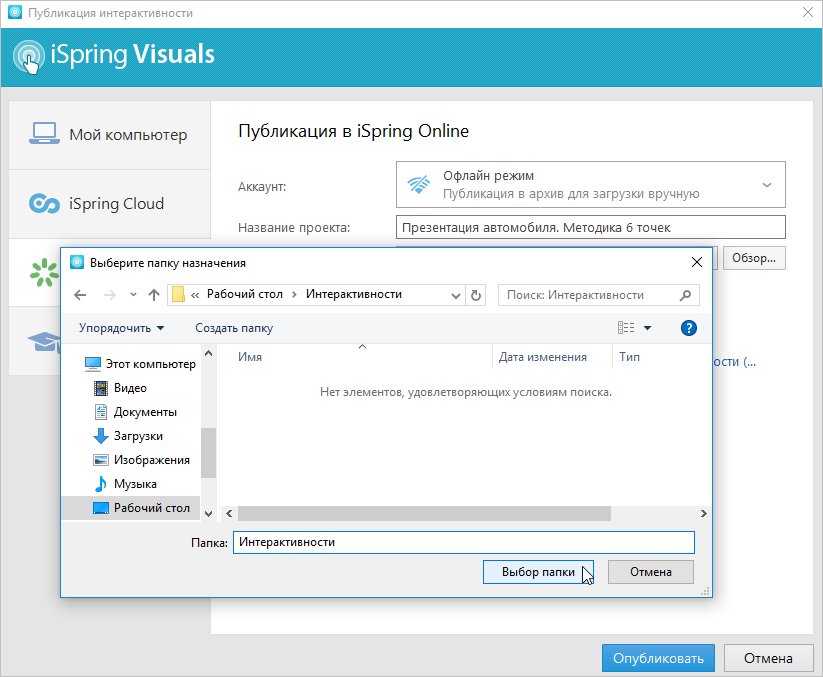Refresh the Интерактивности folder view
The image size is (823, 677).
click(476, 295)
